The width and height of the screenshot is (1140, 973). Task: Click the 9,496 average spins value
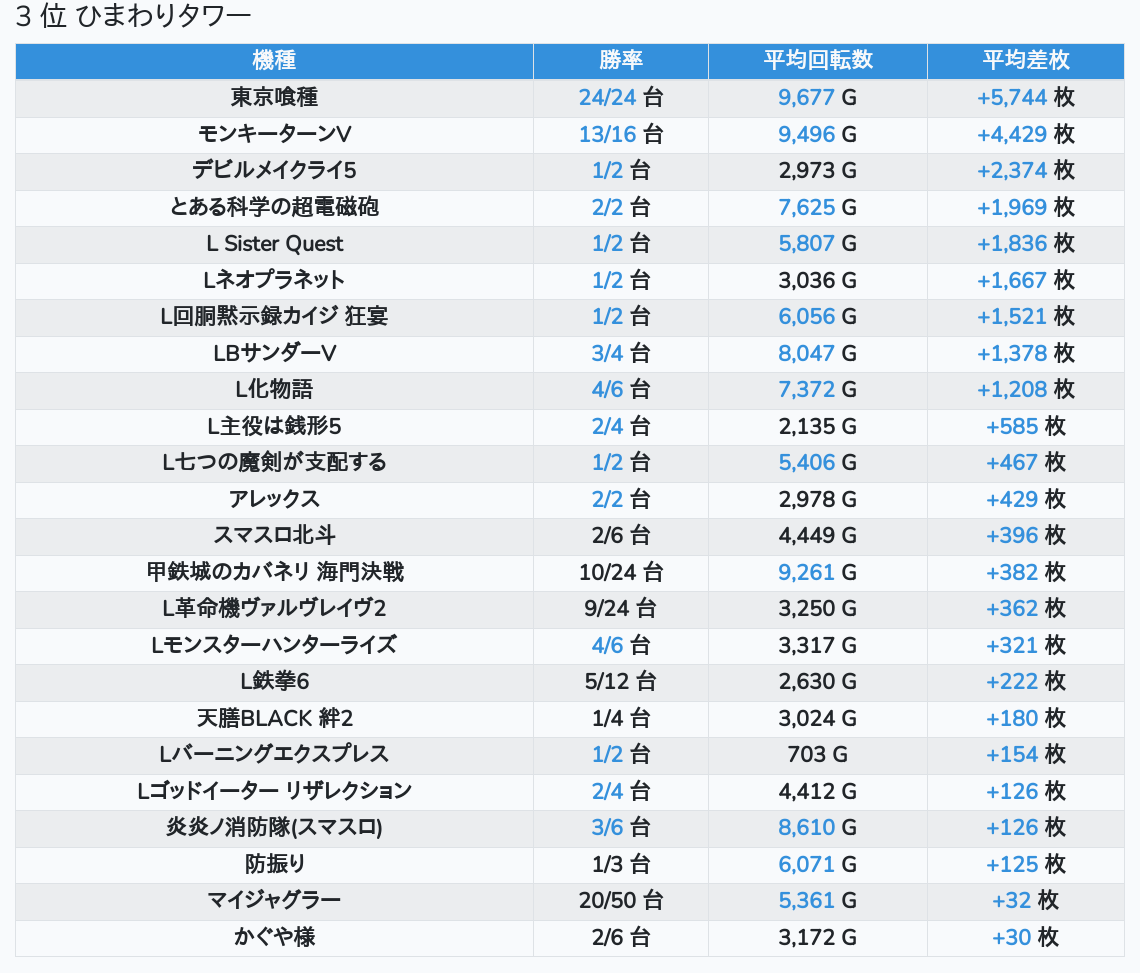[806, 134]
